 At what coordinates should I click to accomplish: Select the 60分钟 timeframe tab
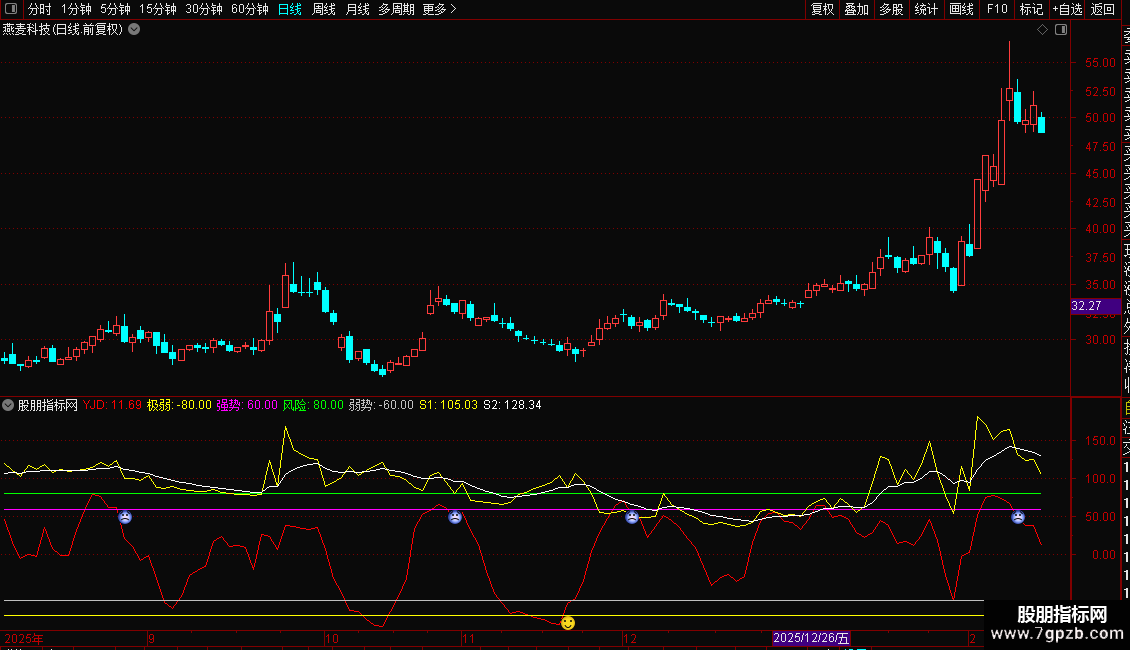pos(249,9)
